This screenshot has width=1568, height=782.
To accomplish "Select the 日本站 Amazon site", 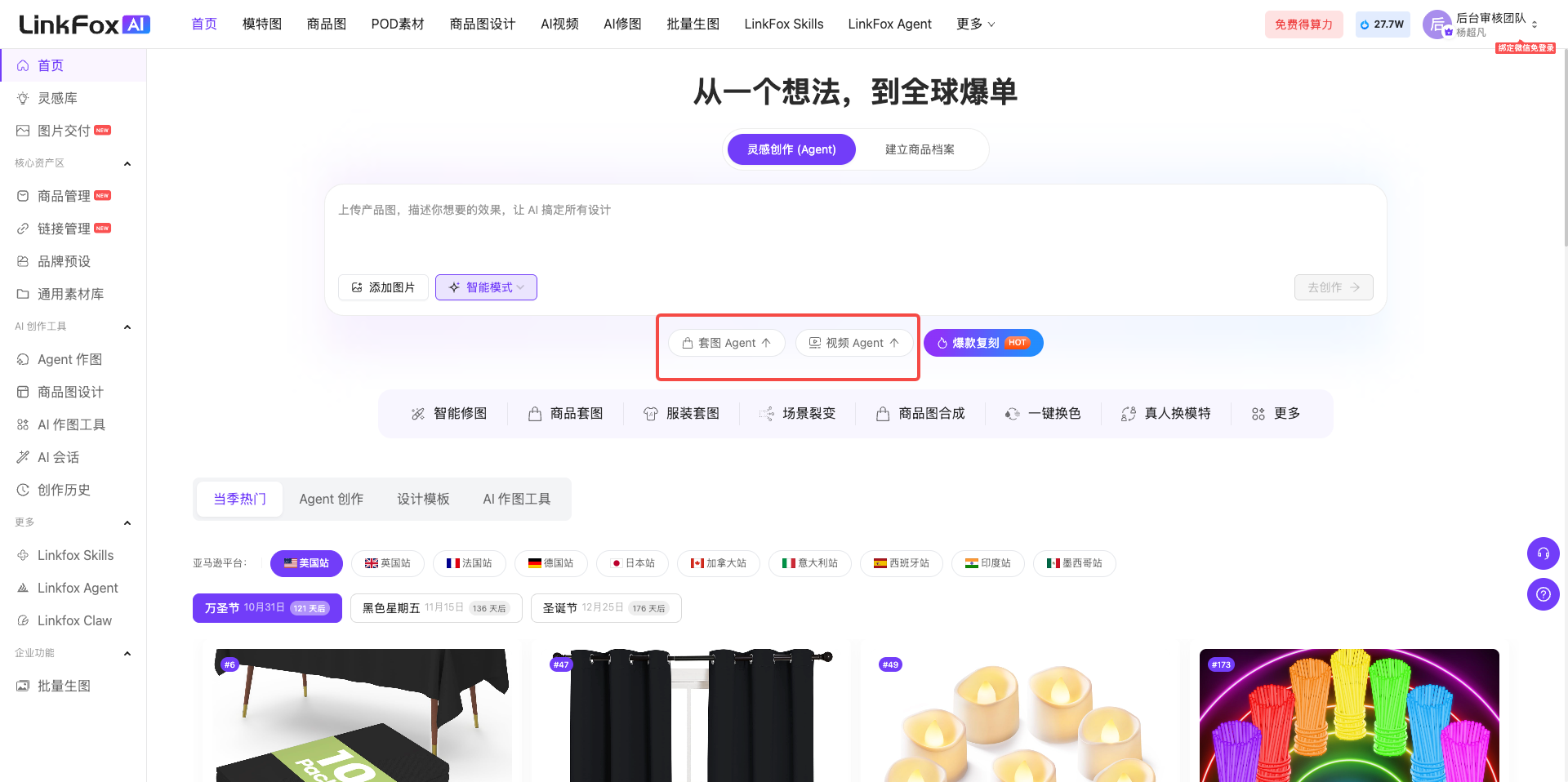I will pyautogui.click(x=633, y=563).
